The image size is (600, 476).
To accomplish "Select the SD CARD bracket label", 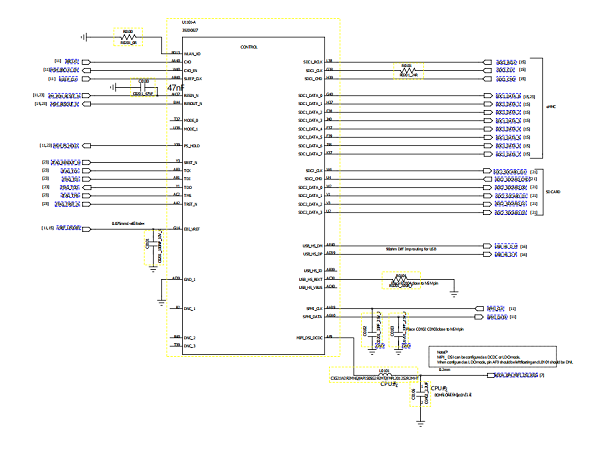I will coord(558,190).
